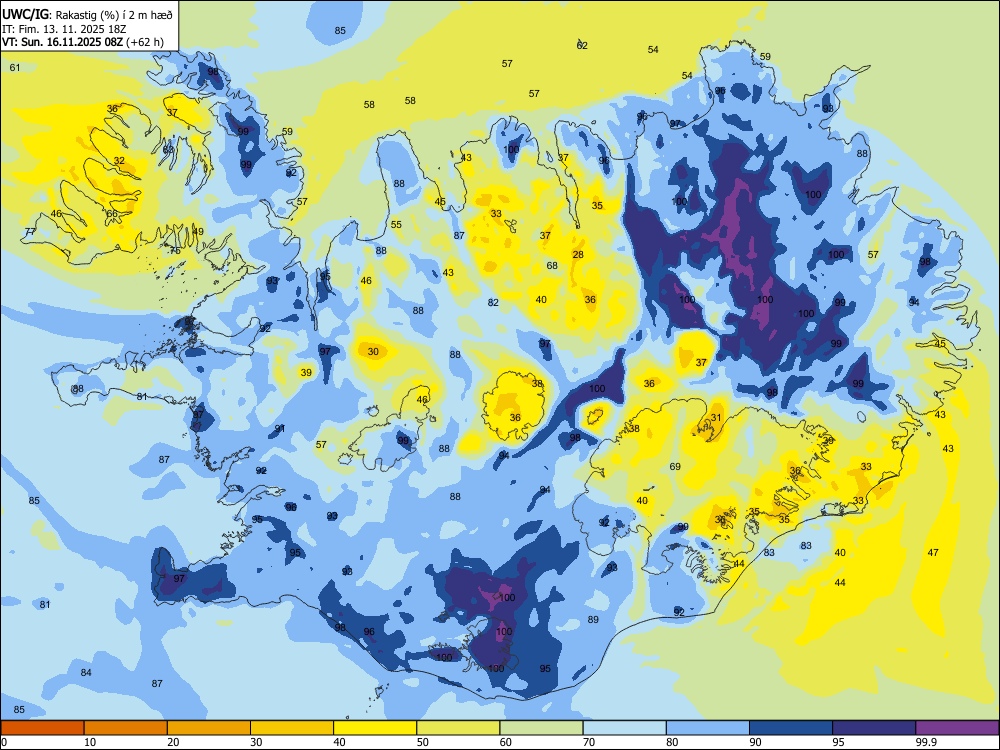The height and width of the screenshot is (750, 1000).
Task: Click the humidity value 68 on the map
Action: 552,265
